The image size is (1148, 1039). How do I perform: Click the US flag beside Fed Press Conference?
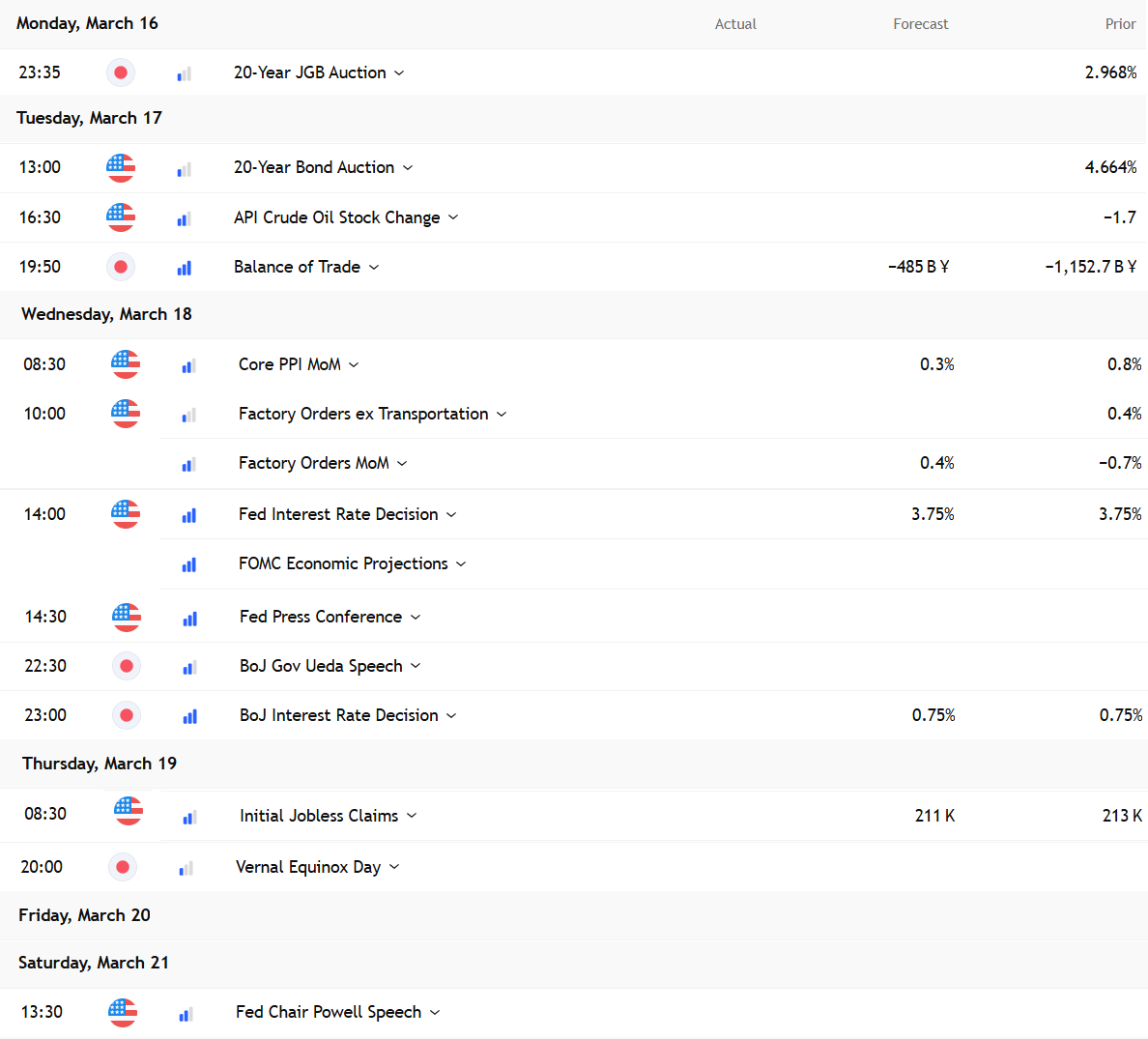click(x=127, y=617)
